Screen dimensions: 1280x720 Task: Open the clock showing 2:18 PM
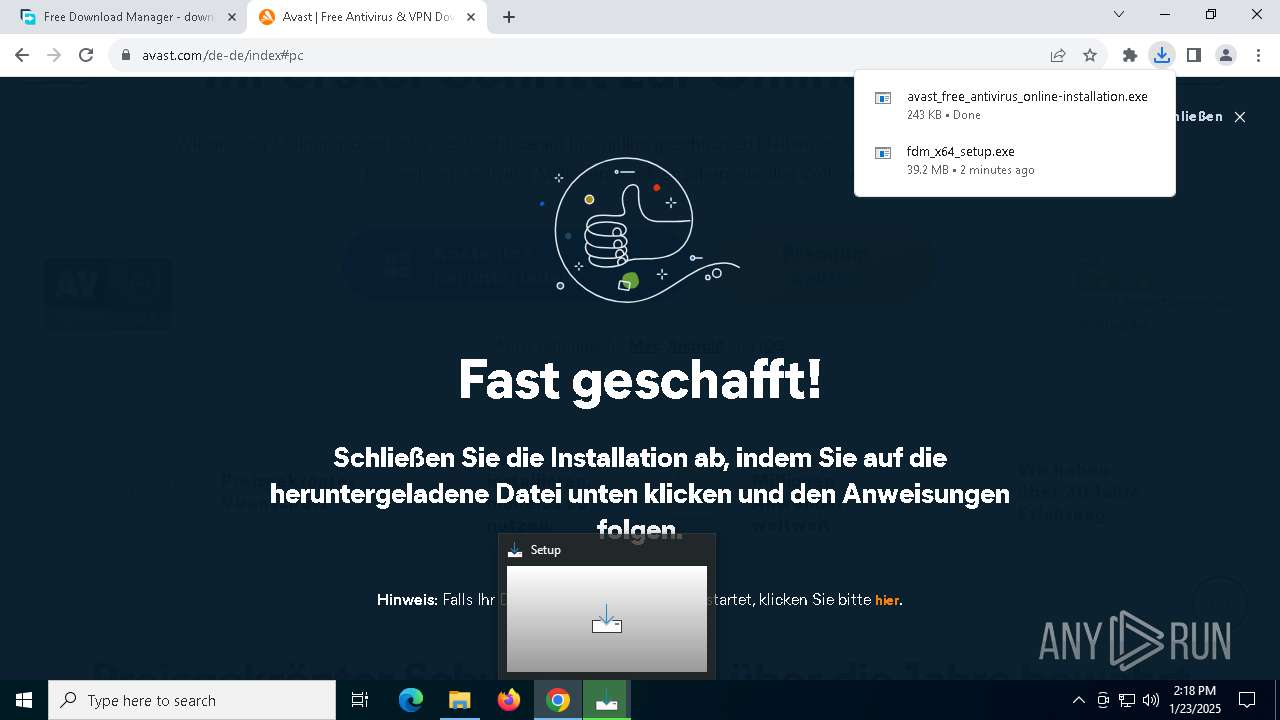1195,700
